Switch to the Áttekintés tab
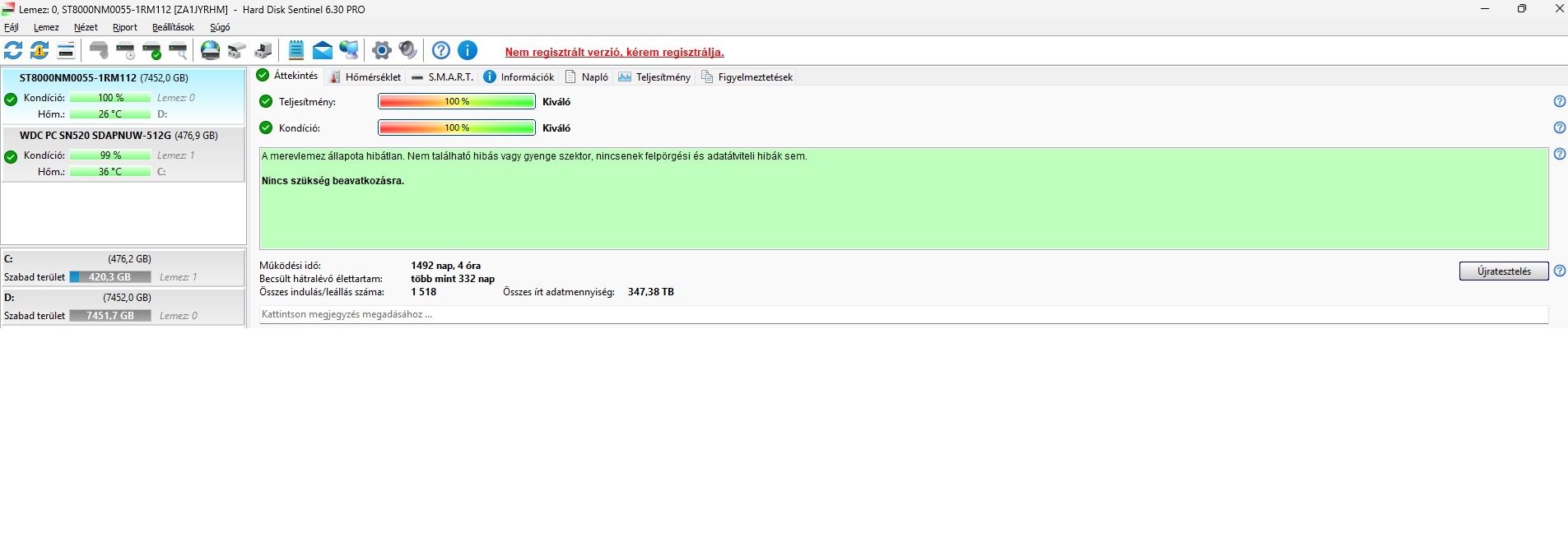 pyautogui.click(x=287, y=76)
